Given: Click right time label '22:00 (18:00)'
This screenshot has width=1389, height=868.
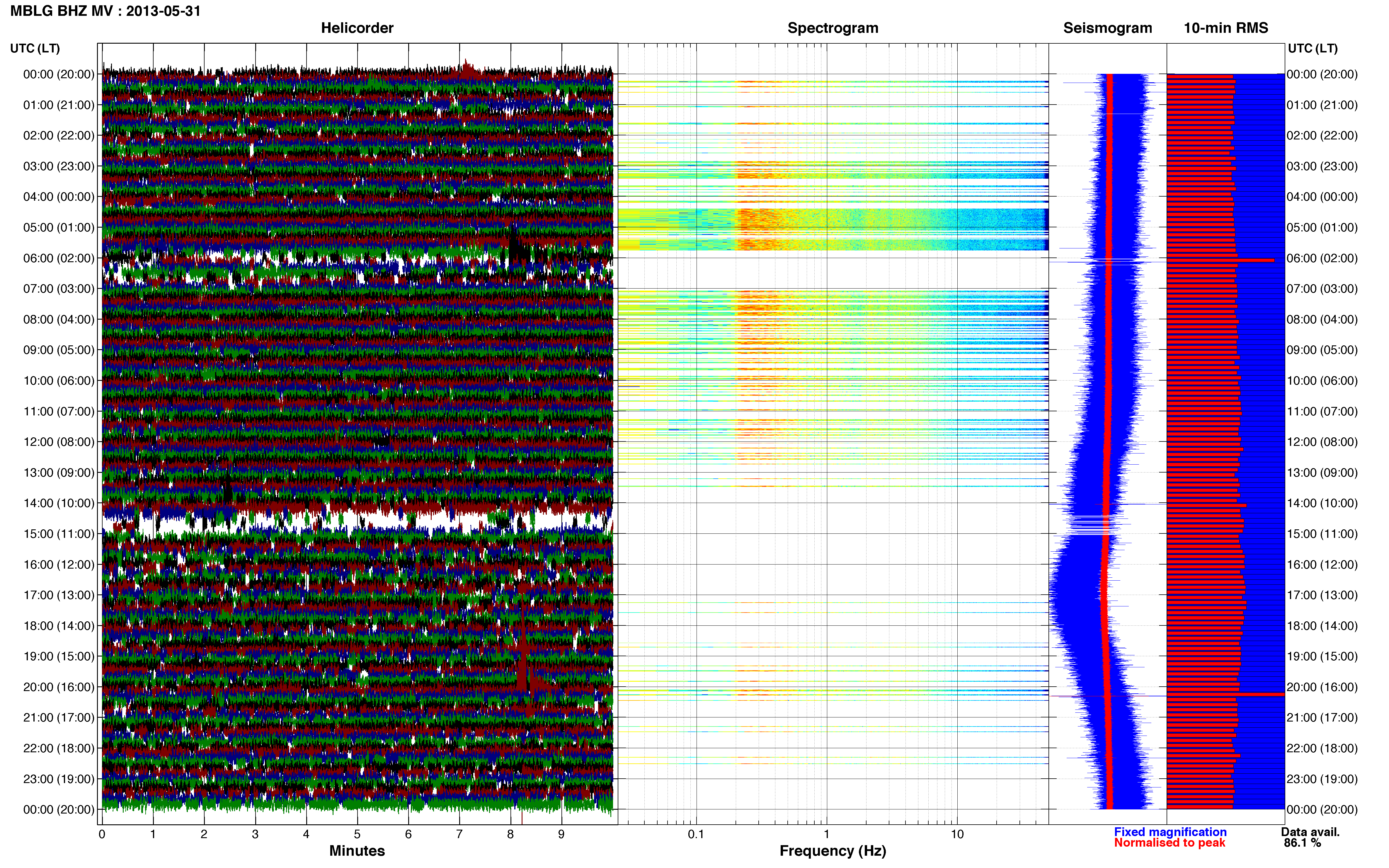Looking at the screenshot, I should coord(1322,748).
